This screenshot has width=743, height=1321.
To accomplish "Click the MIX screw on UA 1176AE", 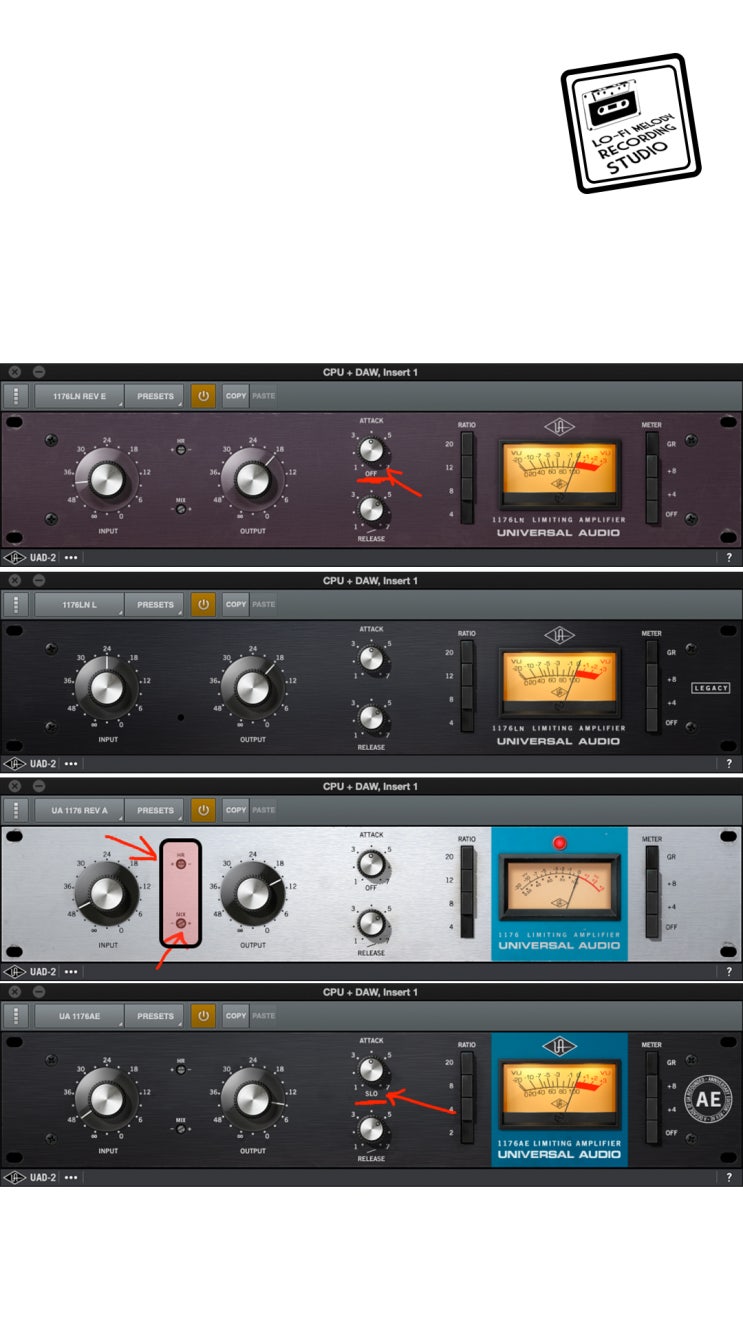I will point(181,1129).
